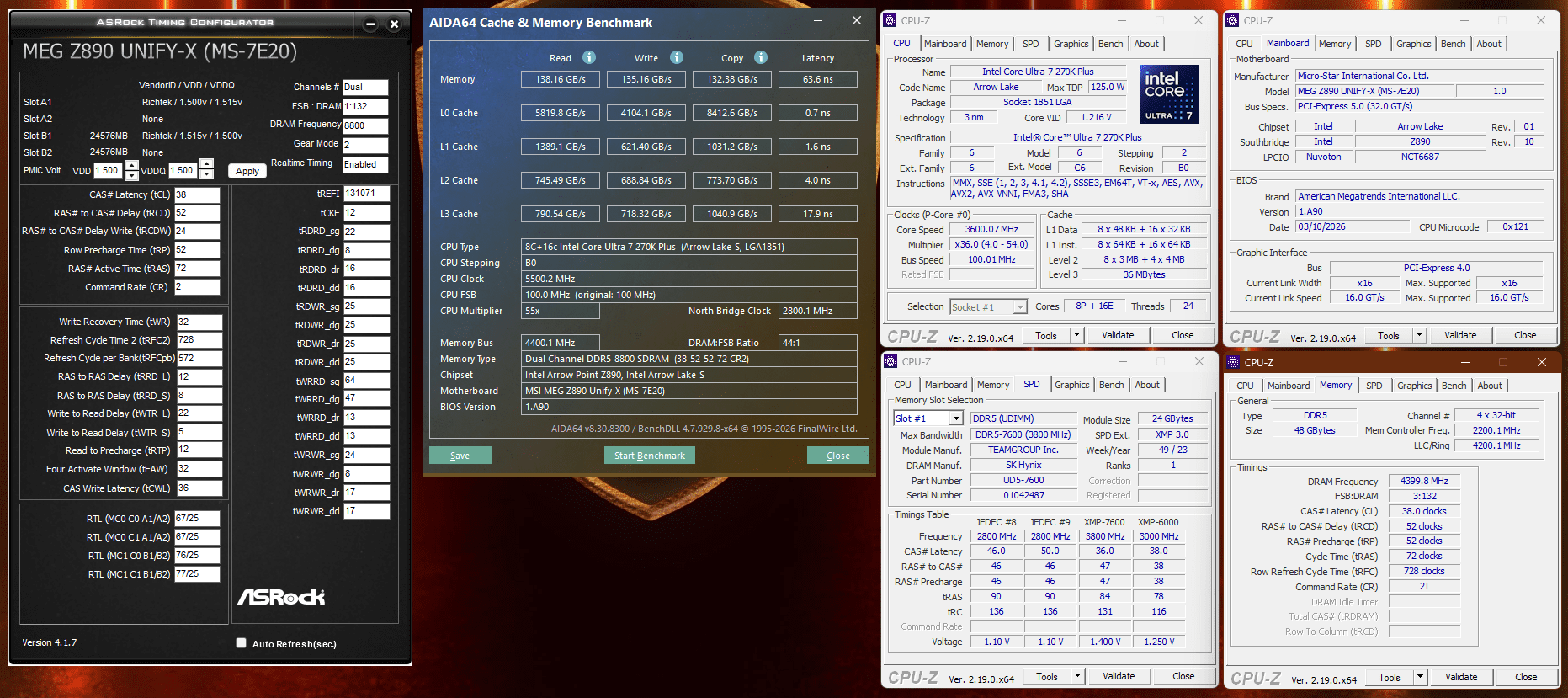Click the L3 Cache Copy 1040.9 GB/s value

click(732, 214)
